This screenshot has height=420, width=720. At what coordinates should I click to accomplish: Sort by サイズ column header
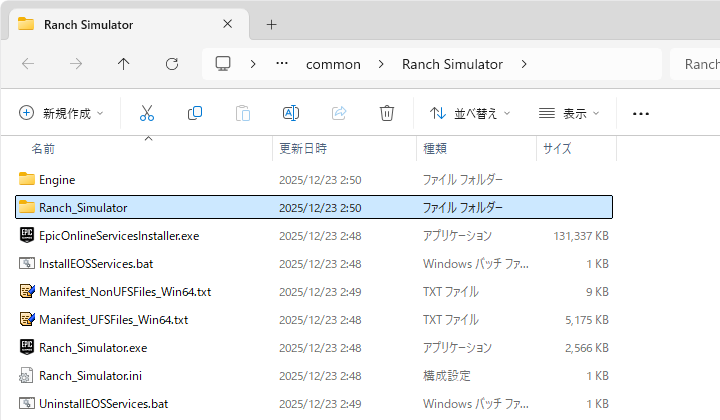(x=557, y=148)
